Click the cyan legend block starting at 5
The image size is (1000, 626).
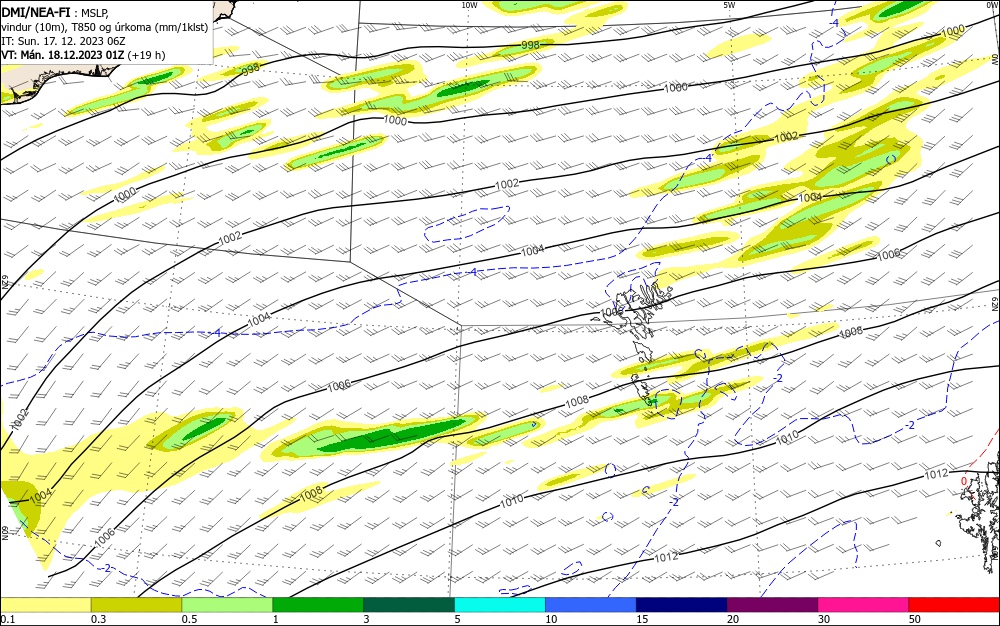coord(500,605)
